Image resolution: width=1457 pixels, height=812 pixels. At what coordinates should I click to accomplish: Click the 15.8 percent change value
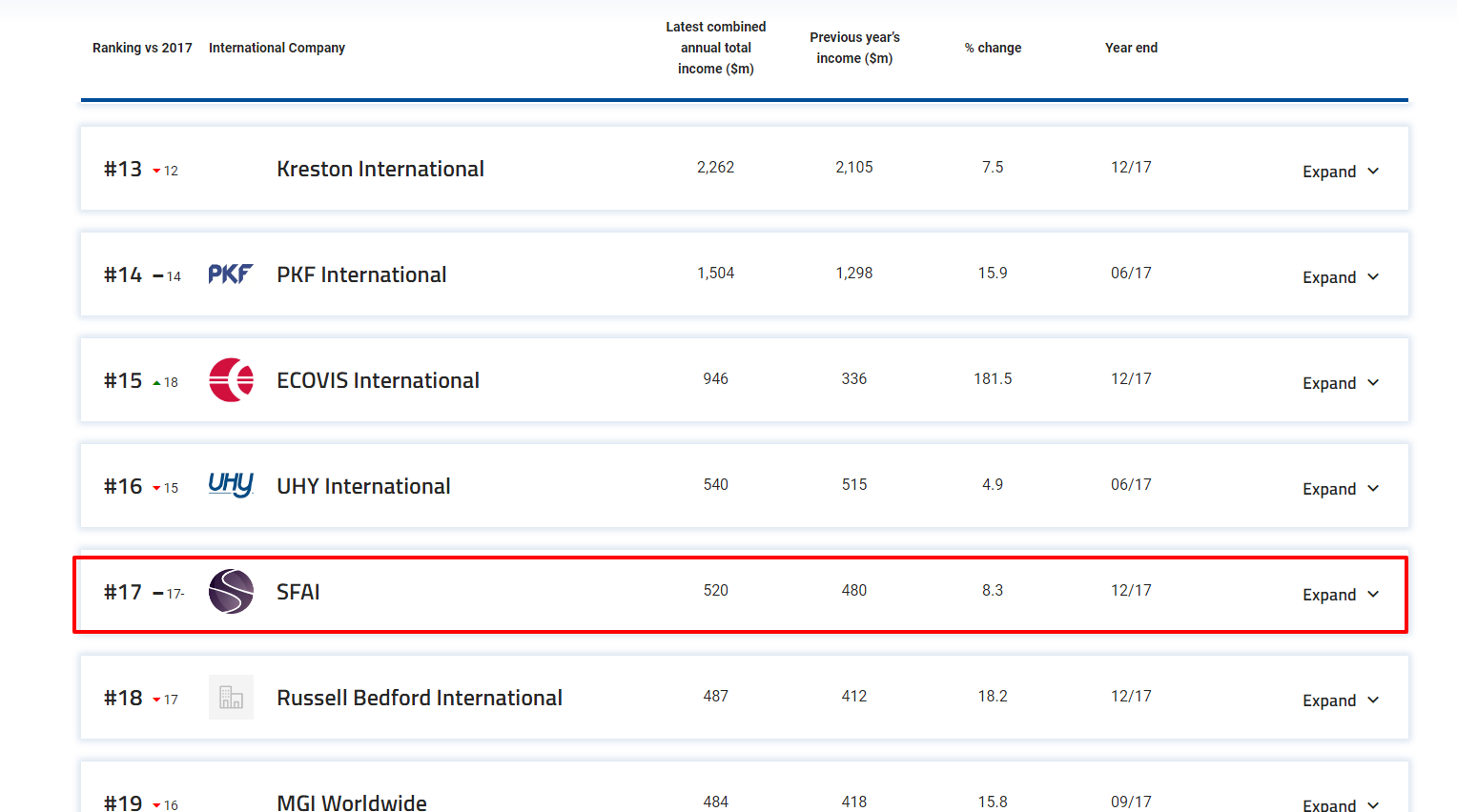993,802
